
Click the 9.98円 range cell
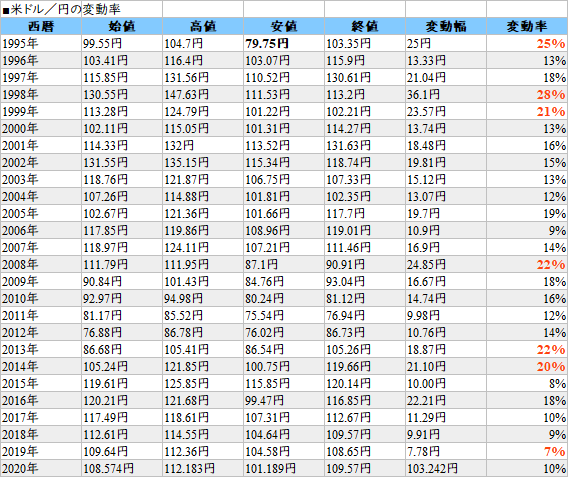(423, 316)
